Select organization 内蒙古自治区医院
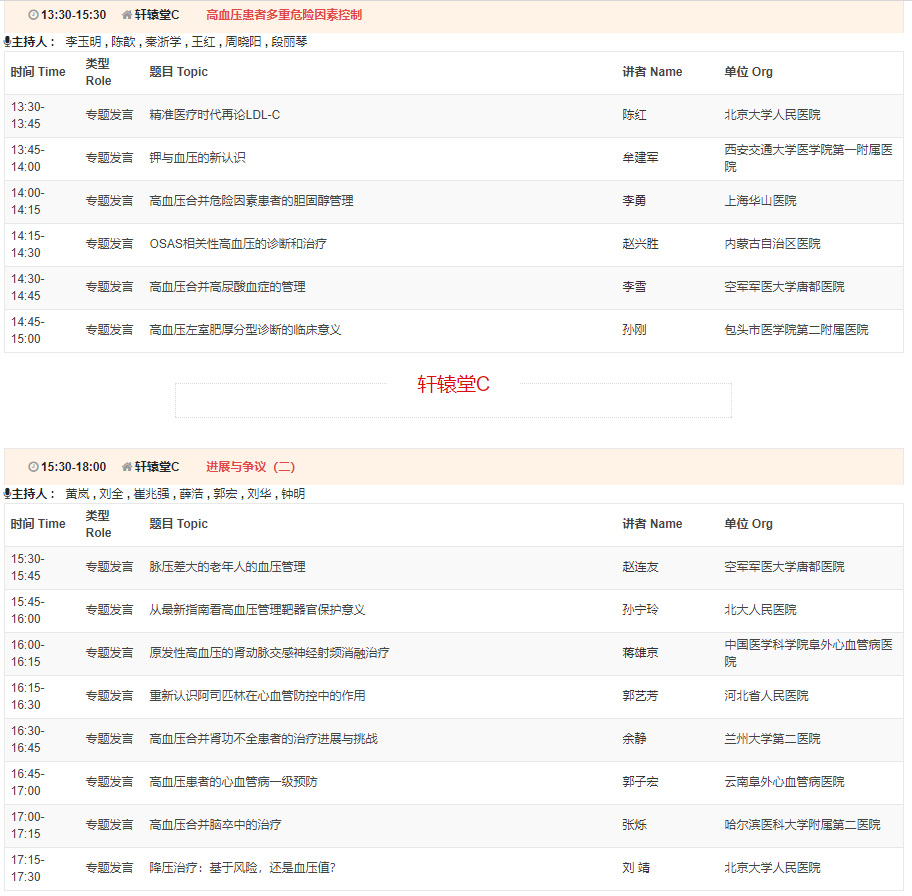This screenshot has width=912, height=896. click(x=772, y=244)
